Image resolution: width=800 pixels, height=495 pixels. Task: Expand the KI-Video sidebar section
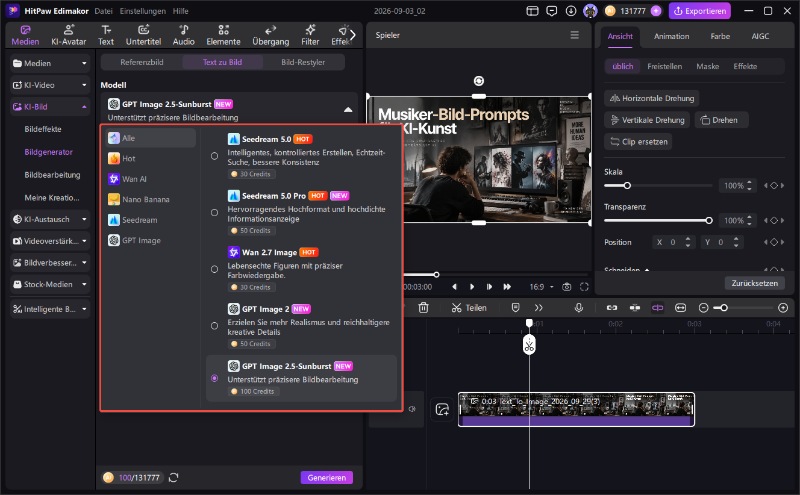pos(50,85)
